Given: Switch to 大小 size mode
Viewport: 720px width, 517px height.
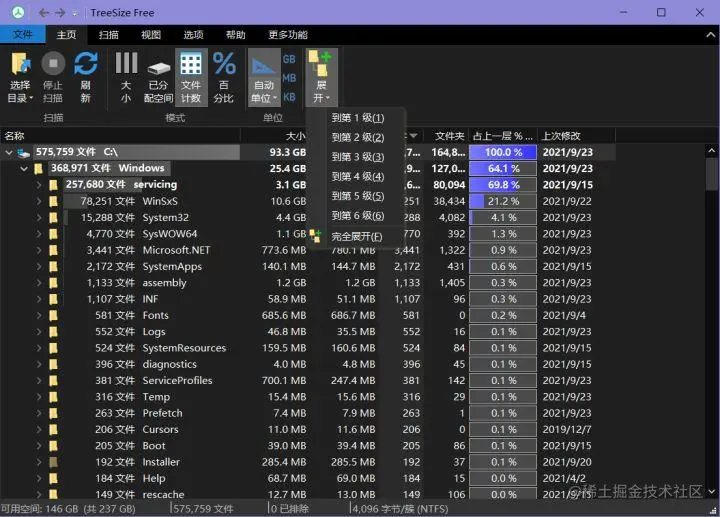Looking at the screenshot, I should 126,77.
